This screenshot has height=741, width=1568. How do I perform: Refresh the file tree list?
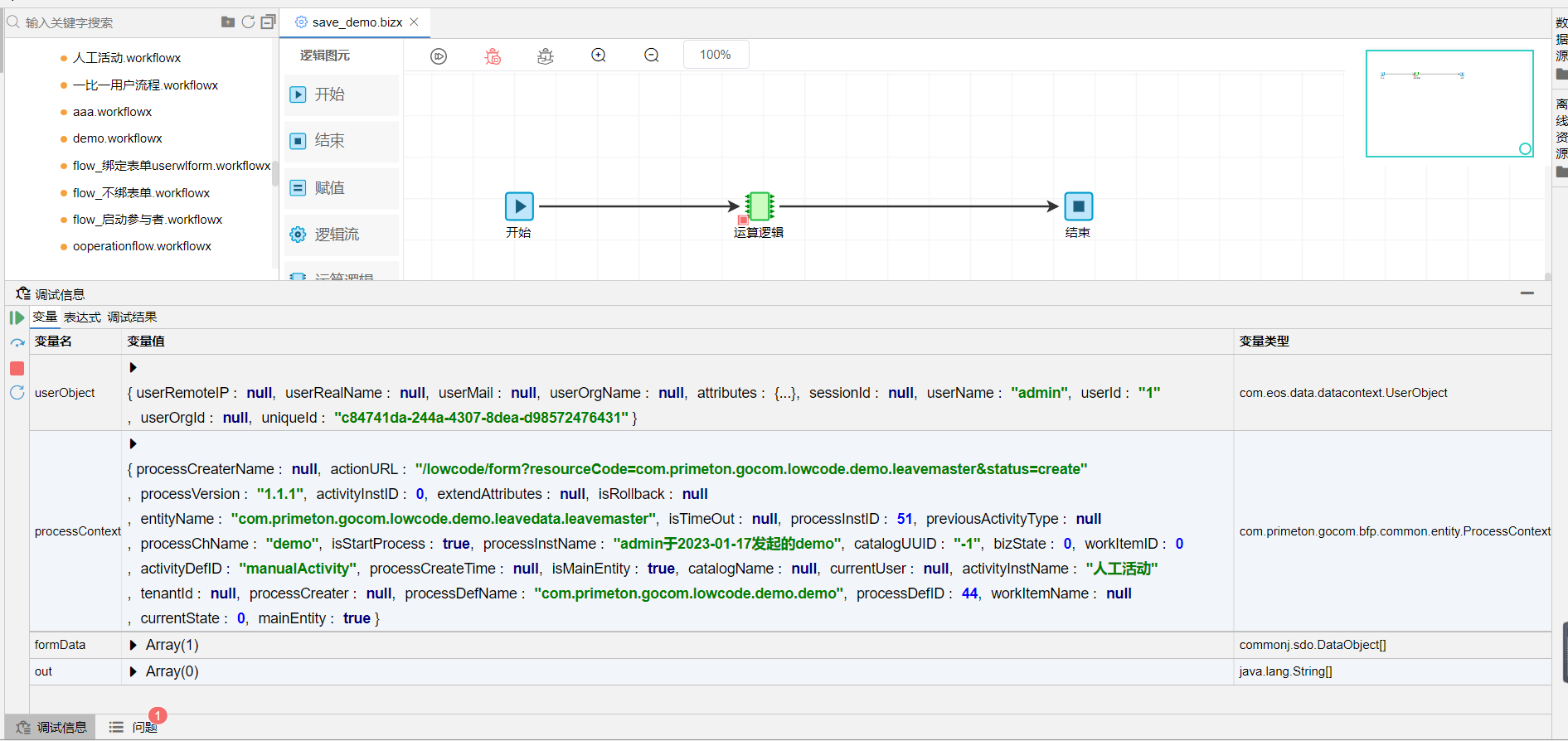click(248, 22)
